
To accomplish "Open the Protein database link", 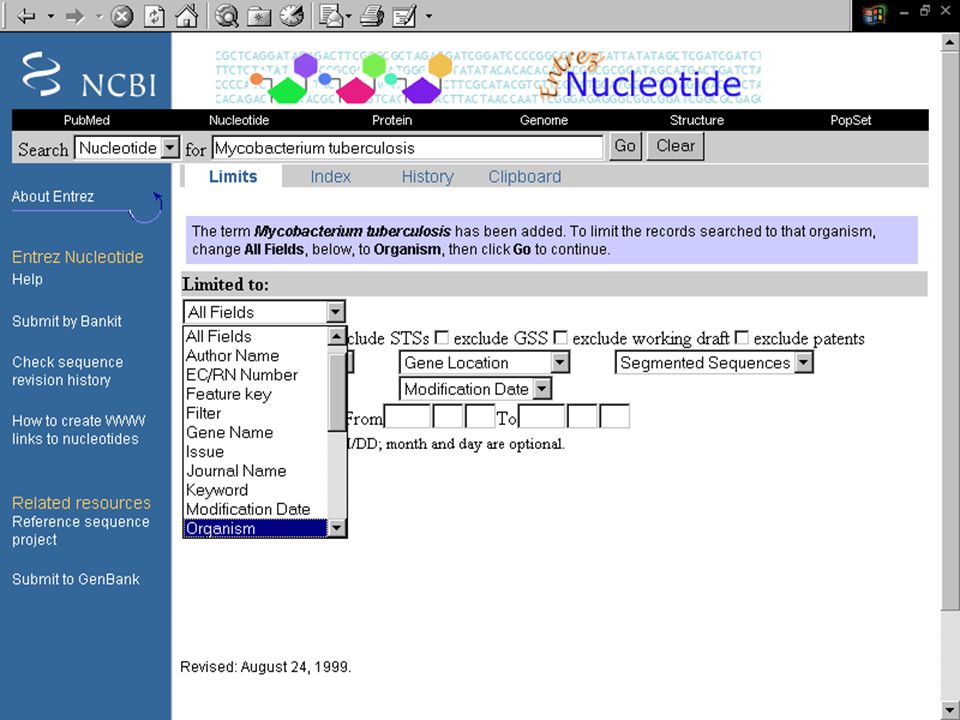I will [392, 120].
